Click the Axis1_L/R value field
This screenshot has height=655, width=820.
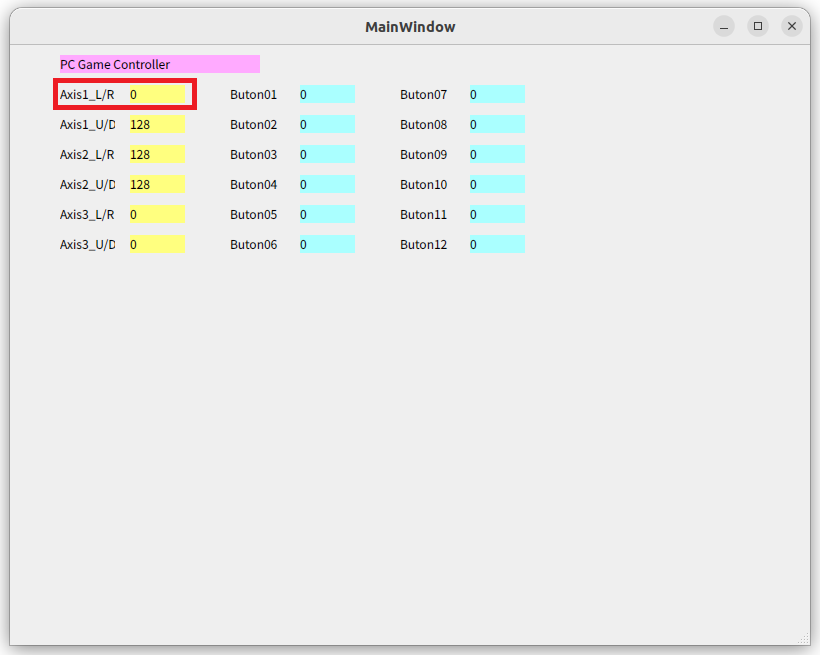click(x=155, y=94)
